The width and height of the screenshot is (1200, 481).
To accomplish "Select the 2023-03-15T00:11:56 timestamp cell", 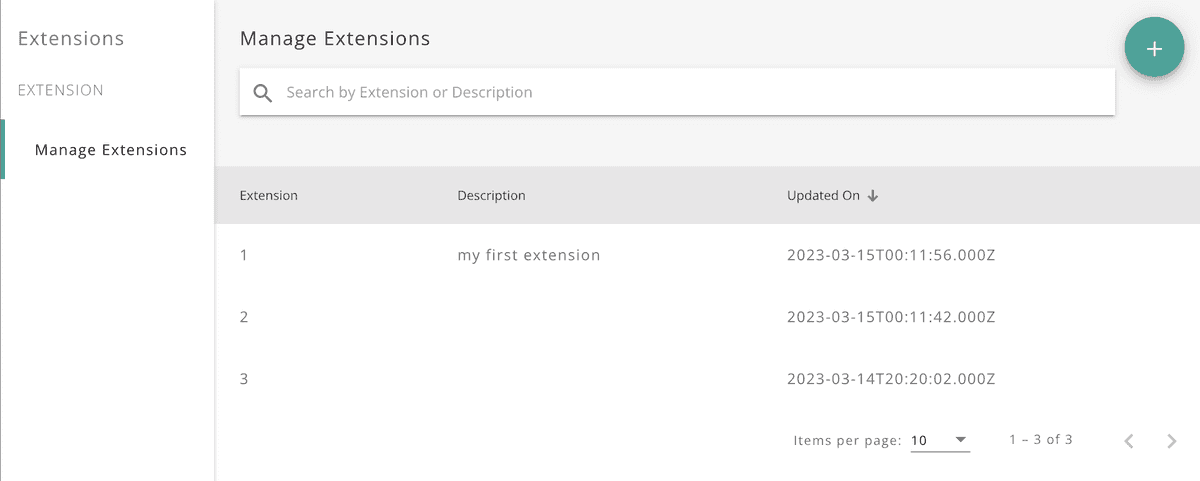I will coord(891,255).
